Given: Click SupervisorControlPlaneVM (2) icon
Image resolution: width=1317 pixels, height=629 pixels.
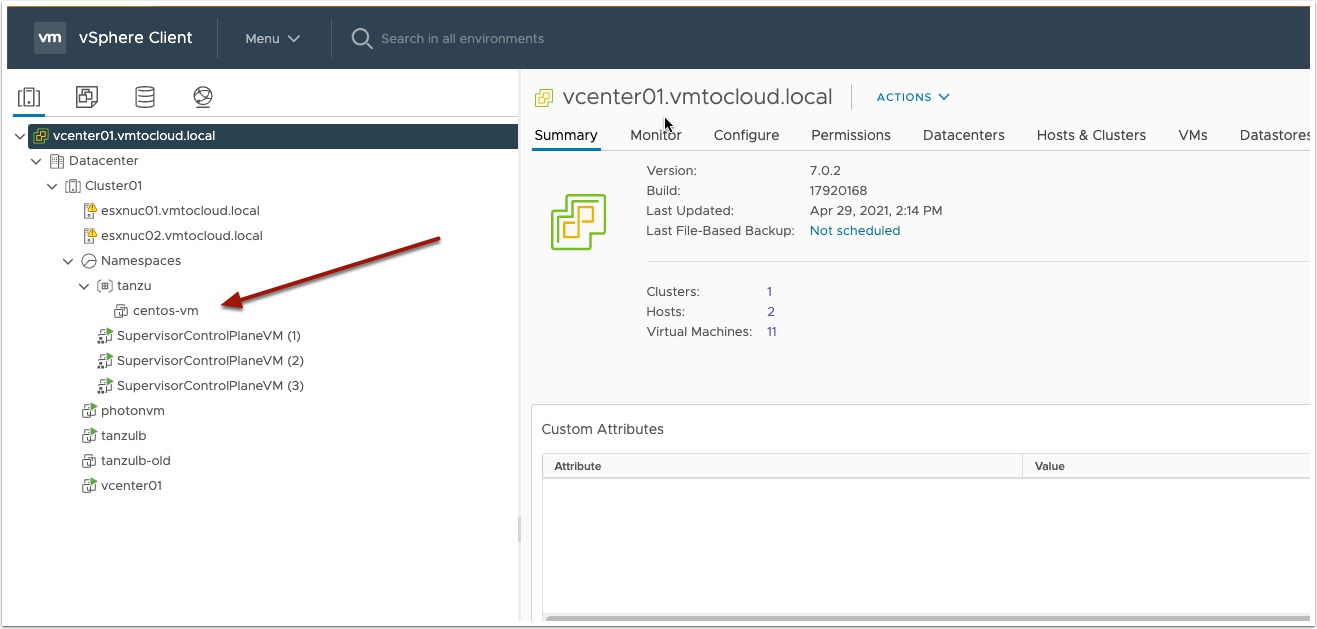Looking at the screenshot, I should pos(105,361).
